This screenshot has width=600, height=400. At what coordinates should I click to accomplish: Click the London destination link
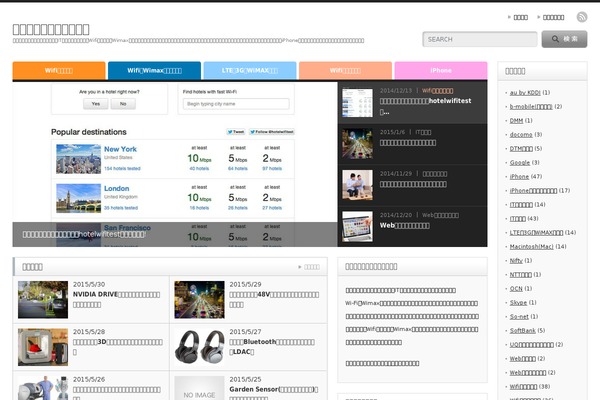coord(116,188)
